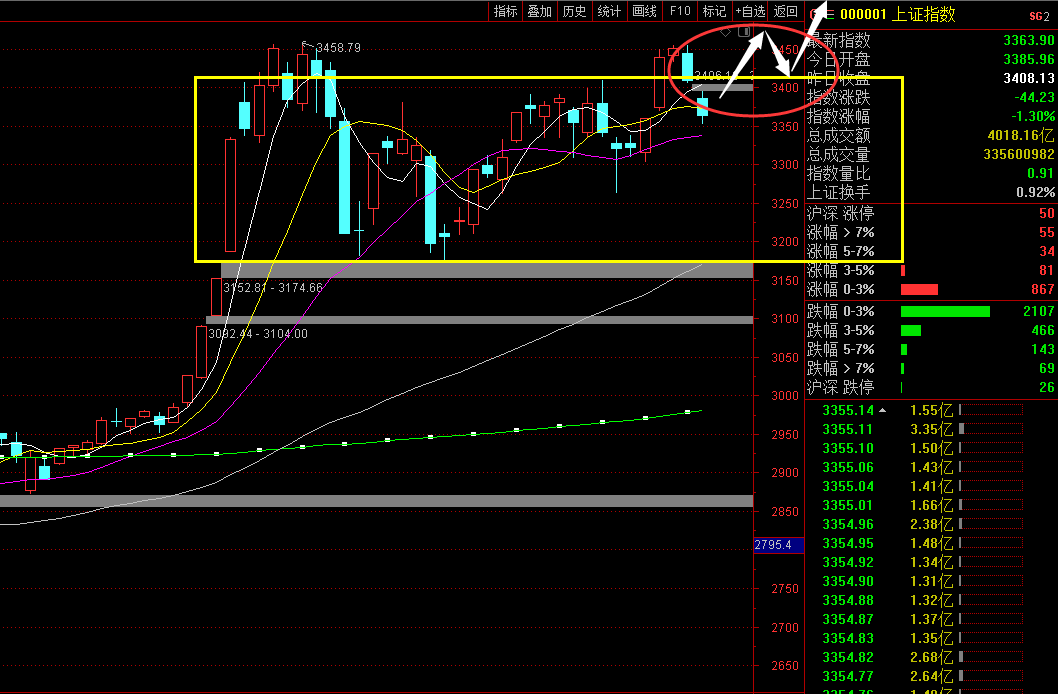The height and width of the screenshot is (694, 1058).
Task: Click the 指数量比 value 0.91
Action: [x=1040, y=173]
